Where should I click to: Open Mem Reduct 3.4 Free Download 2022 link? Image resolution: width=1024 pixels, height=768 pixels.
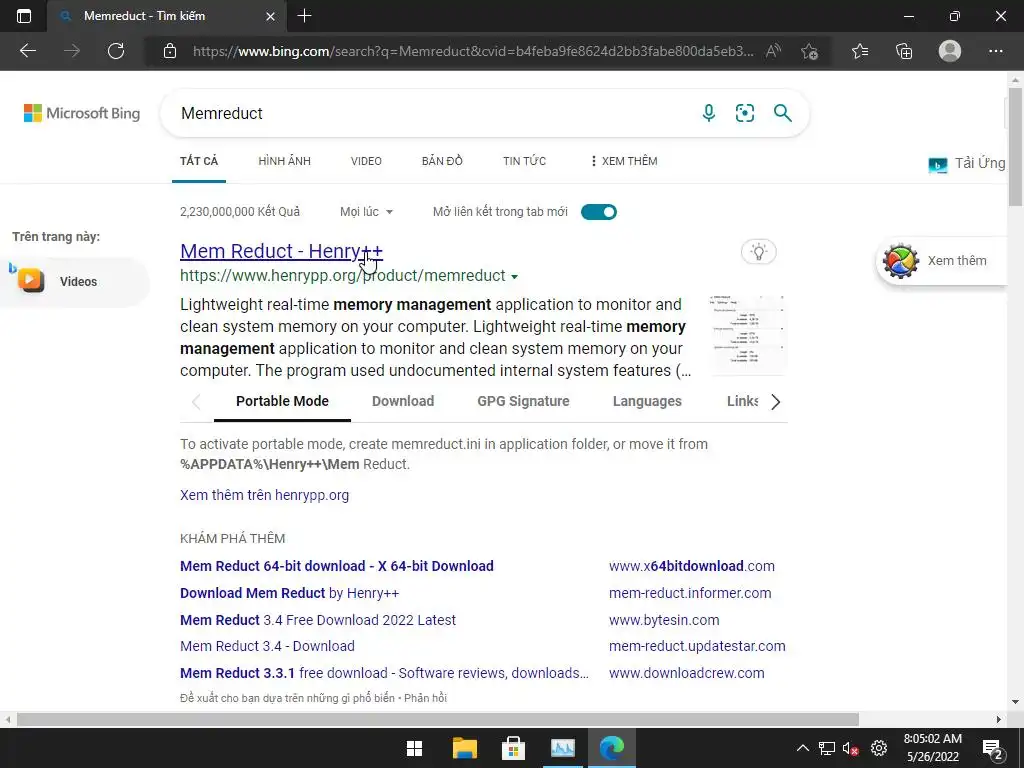pos(318,620)
